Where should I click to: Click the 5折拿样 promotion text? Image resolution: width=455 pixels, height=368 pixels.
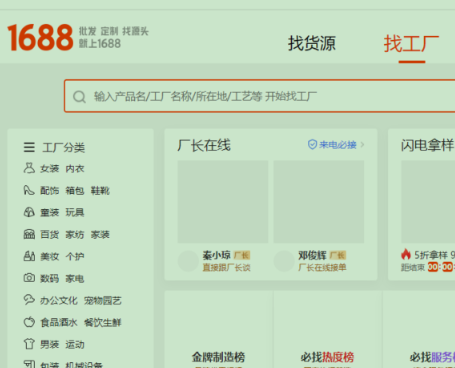pyautogui.click(x=431, y=255)
